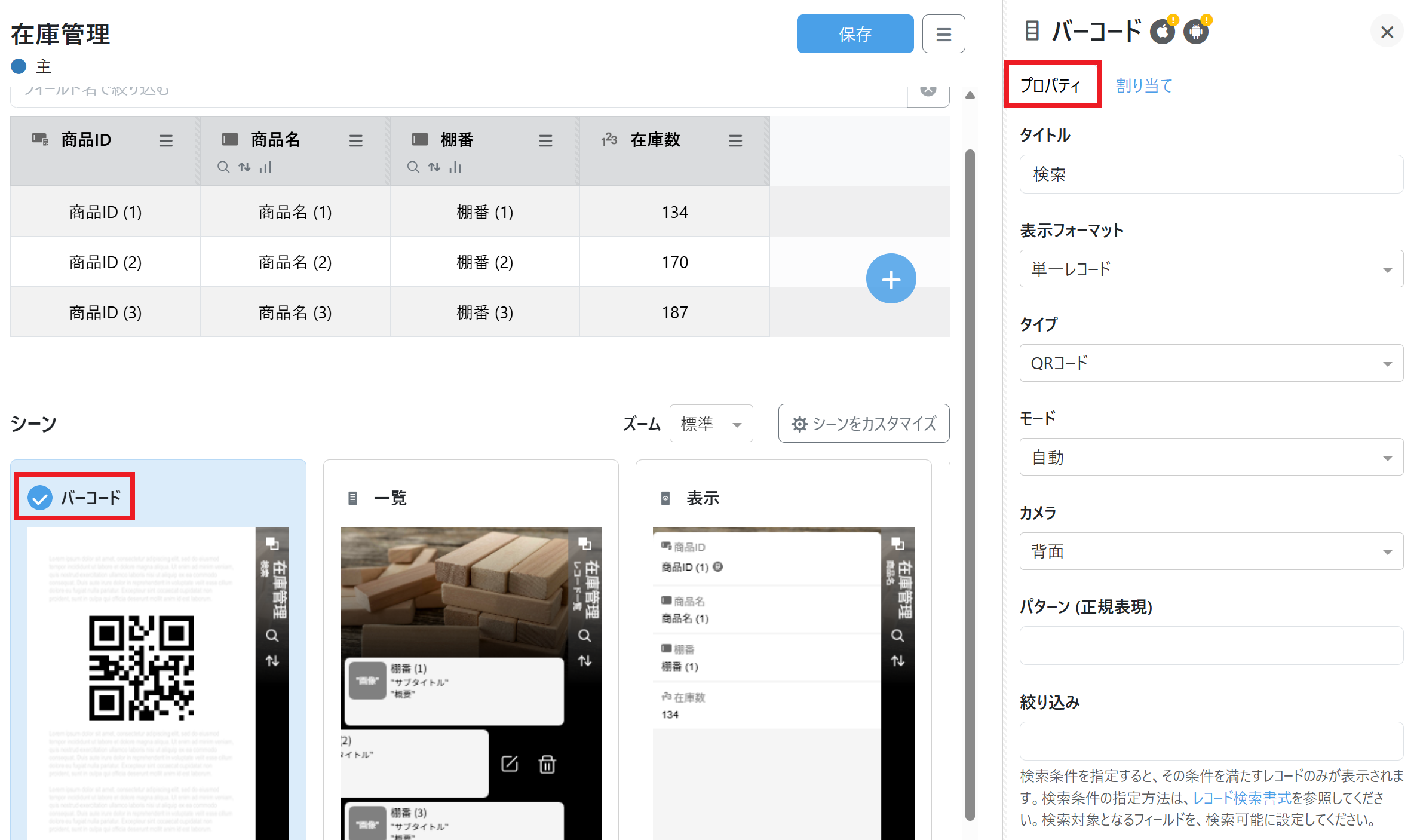Switch to the 割り当て tab
This screenshot has height=840, width=1417.
pos(1144,85)
